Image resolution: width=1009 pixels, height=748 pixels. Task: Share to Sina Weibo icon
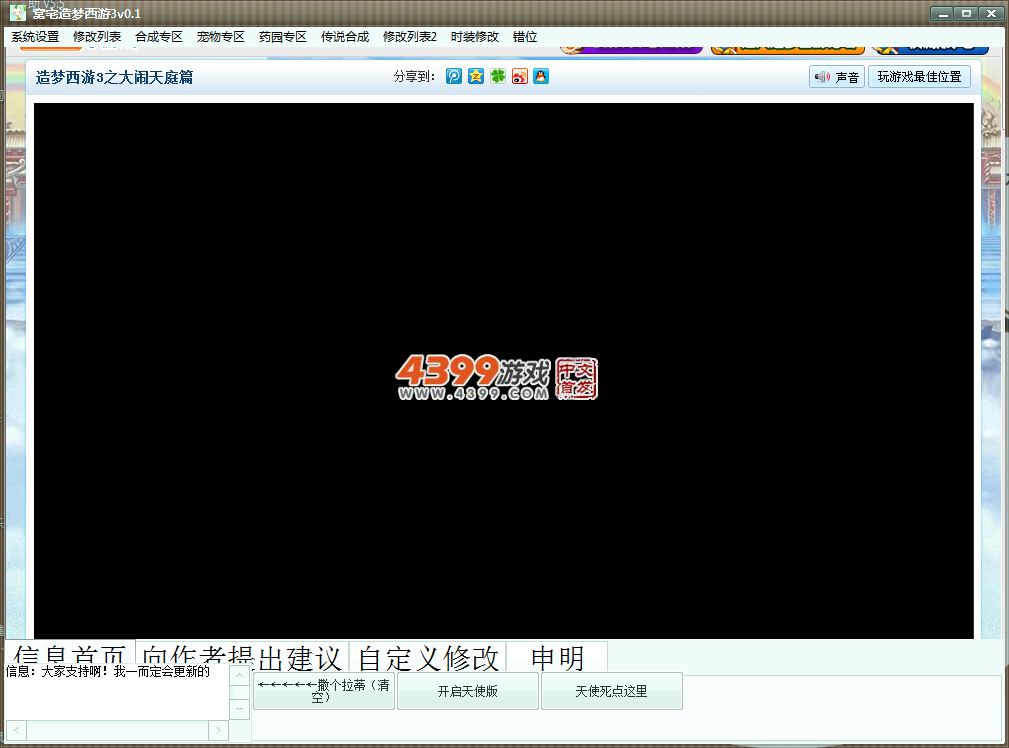(519, 77)
